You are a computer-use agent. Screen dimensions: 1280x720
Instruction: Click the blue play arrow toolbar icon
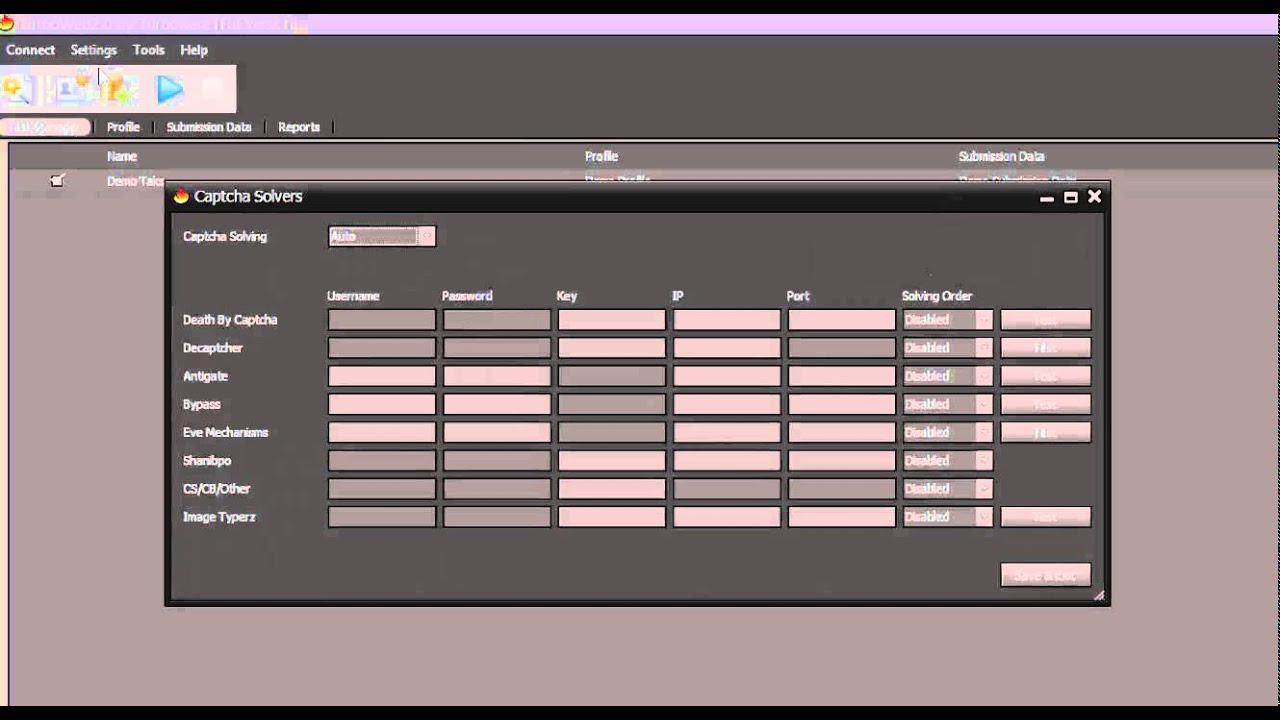(x=170, y=90)
